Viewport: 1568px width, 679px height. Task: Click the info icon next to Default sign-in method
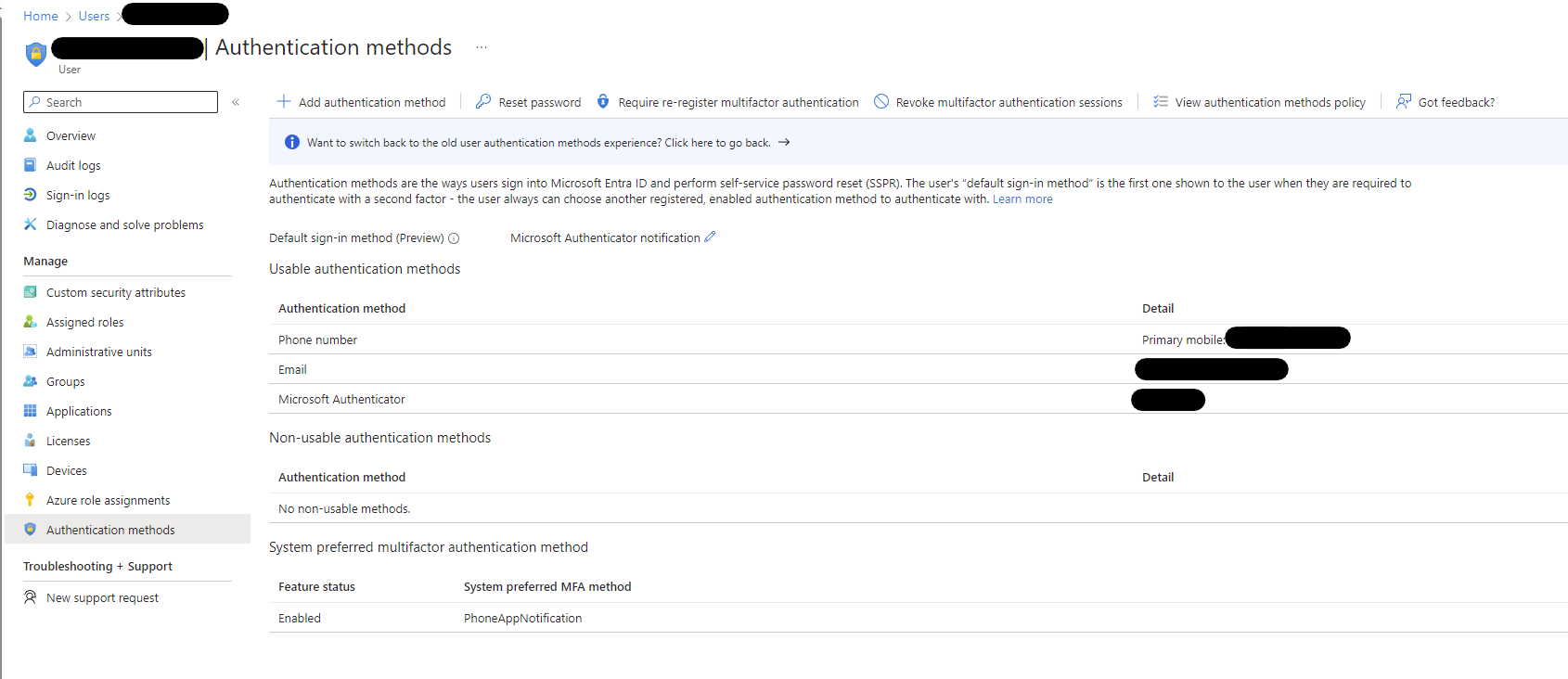point(454,238)
